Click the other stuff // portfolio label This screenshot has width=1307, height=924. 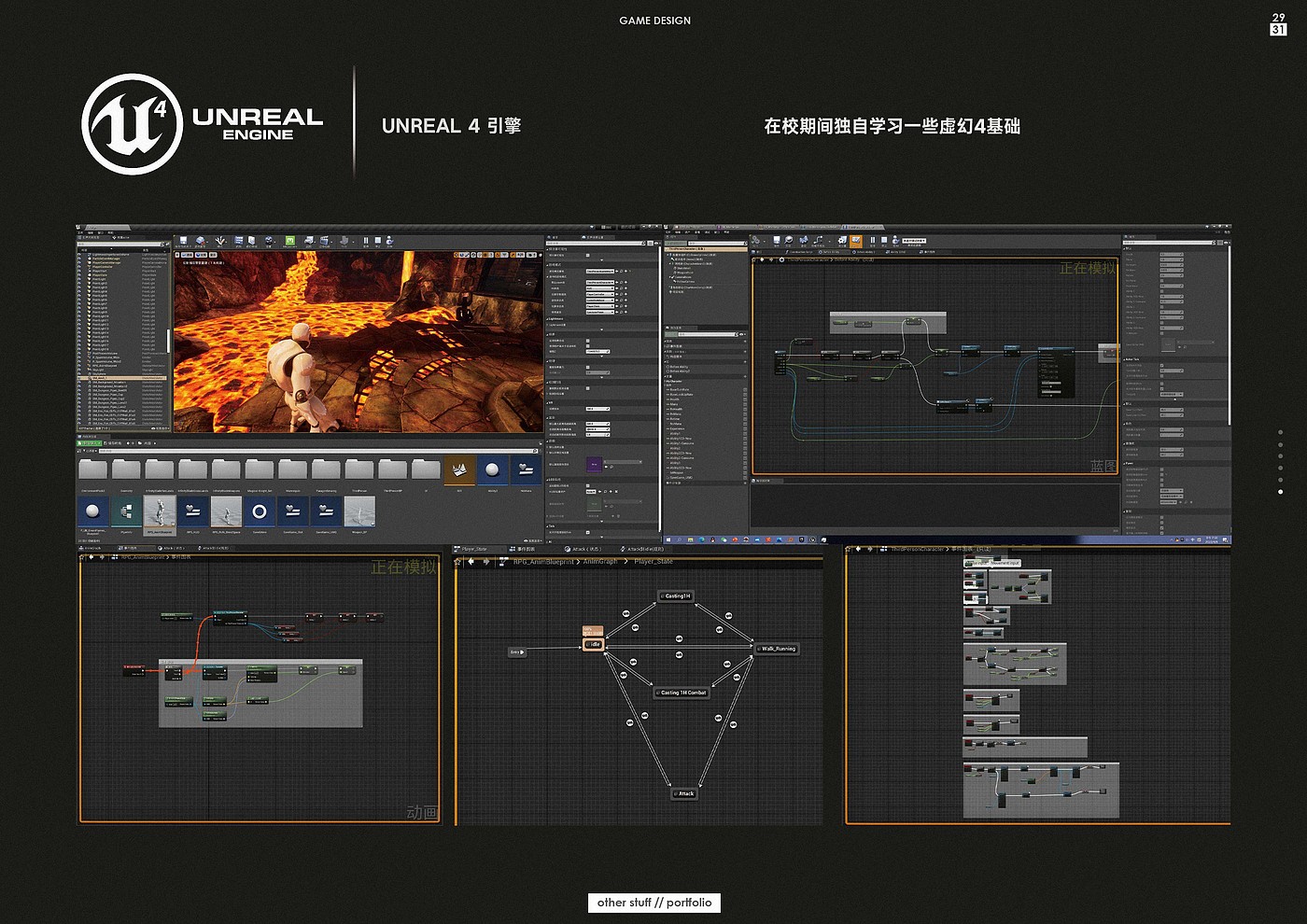[654, 903]
